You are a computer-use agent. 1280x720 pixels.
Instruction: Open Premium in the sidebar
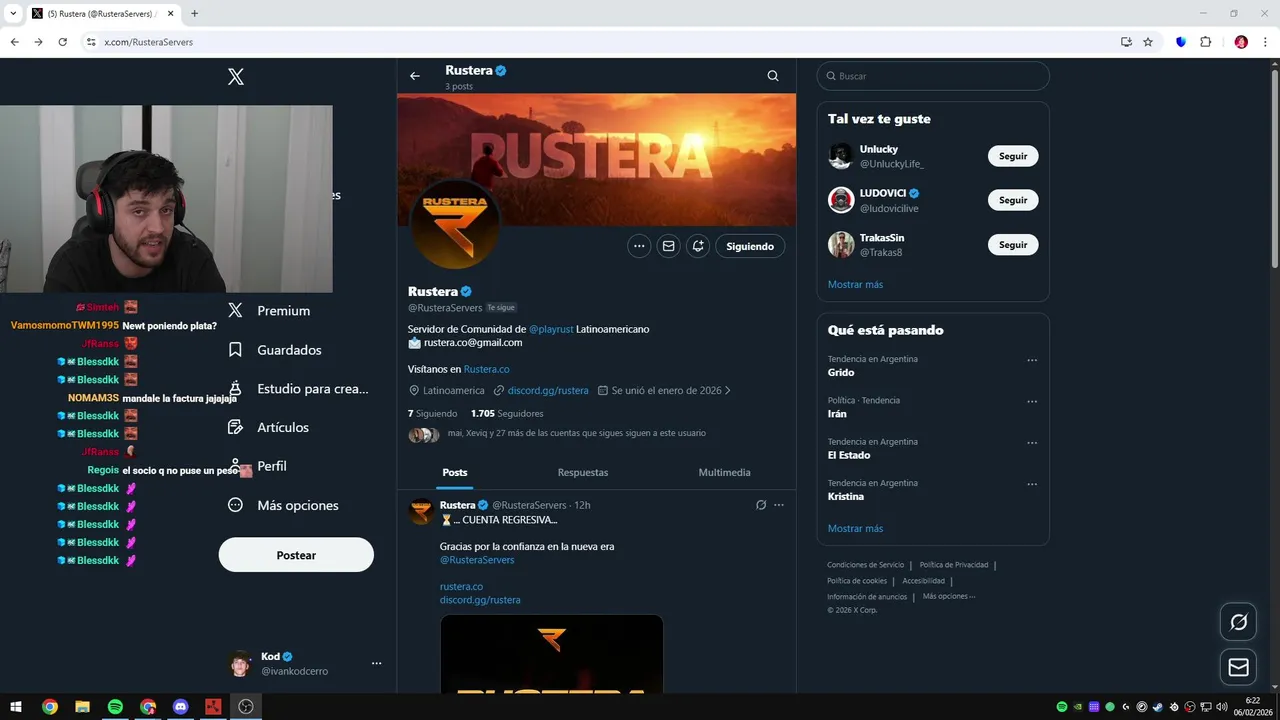269,311
